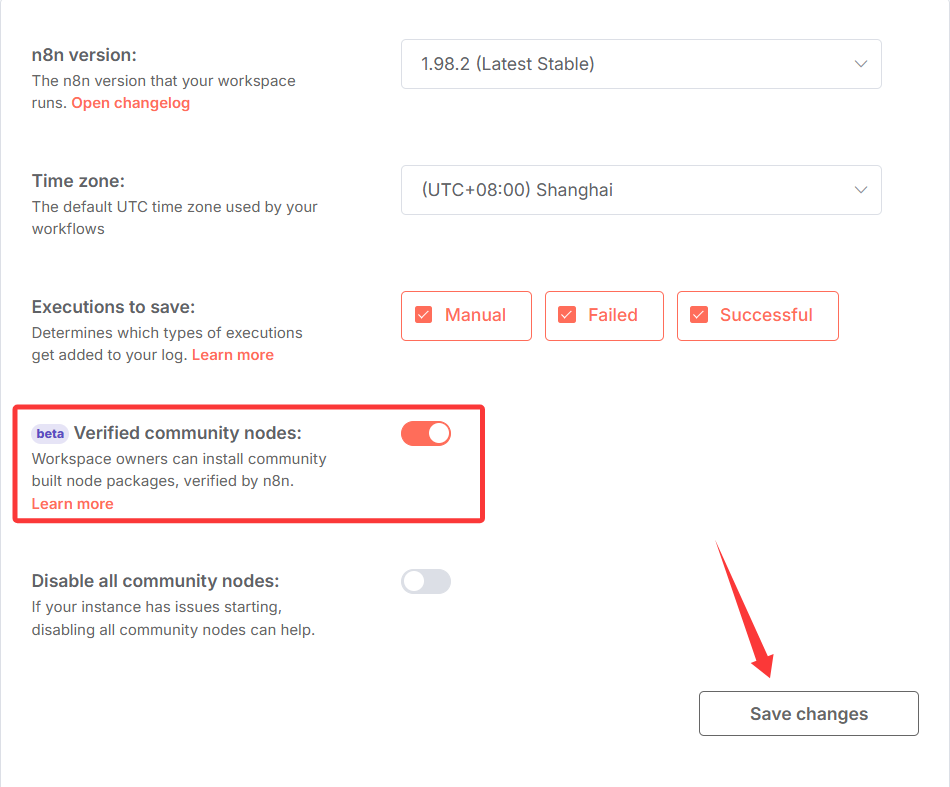Click the "n8n version:" heading label

(84, 55)
